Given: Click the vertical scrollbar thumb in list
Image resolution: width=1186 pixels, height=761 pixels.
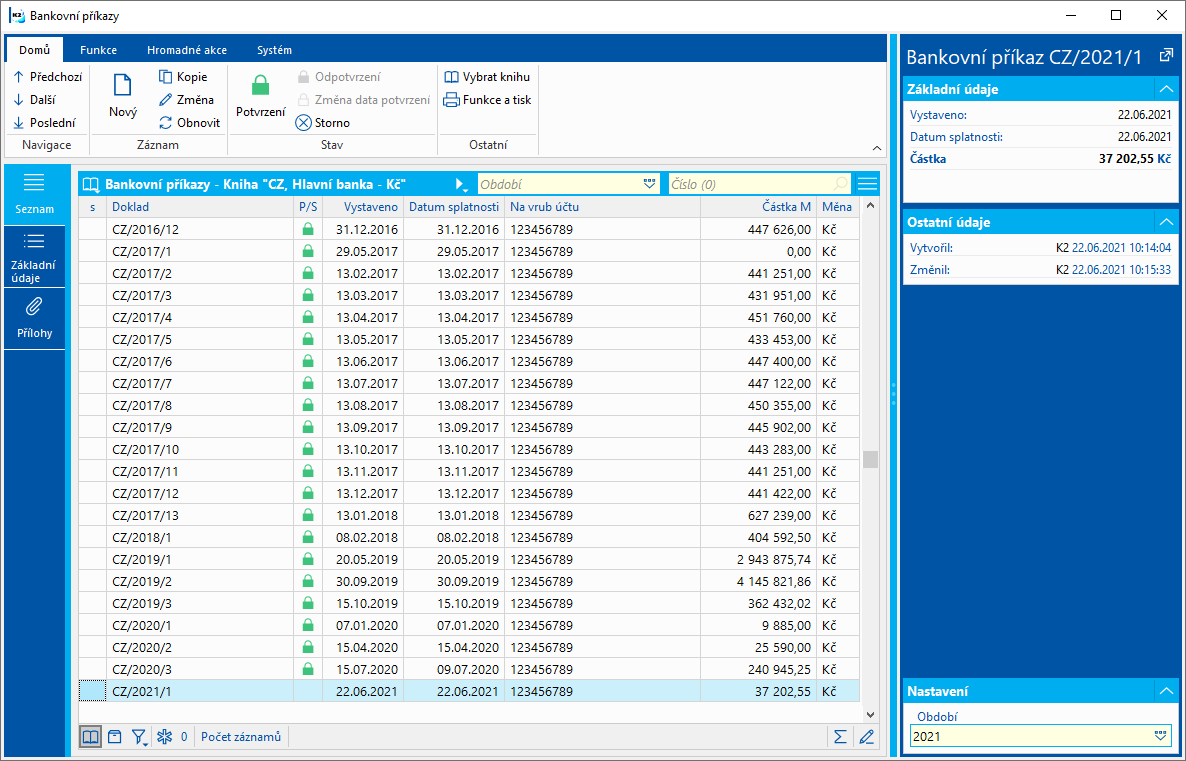Looking at the screenshot, I should pyautogui.click(x=870, y=459).
